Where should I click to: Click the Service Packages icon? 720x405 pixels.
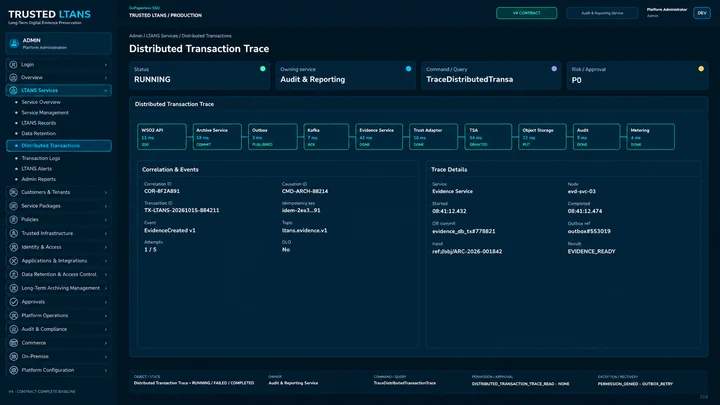(x=14, y=206)
